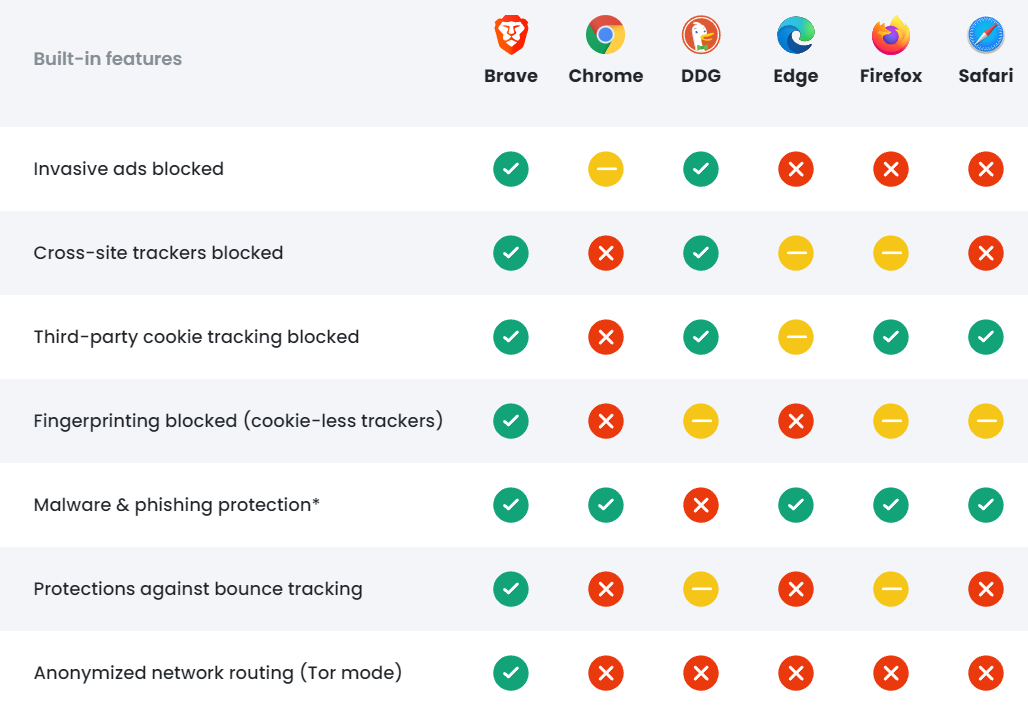Click the Brave lion logo icon

click(511, 35)
